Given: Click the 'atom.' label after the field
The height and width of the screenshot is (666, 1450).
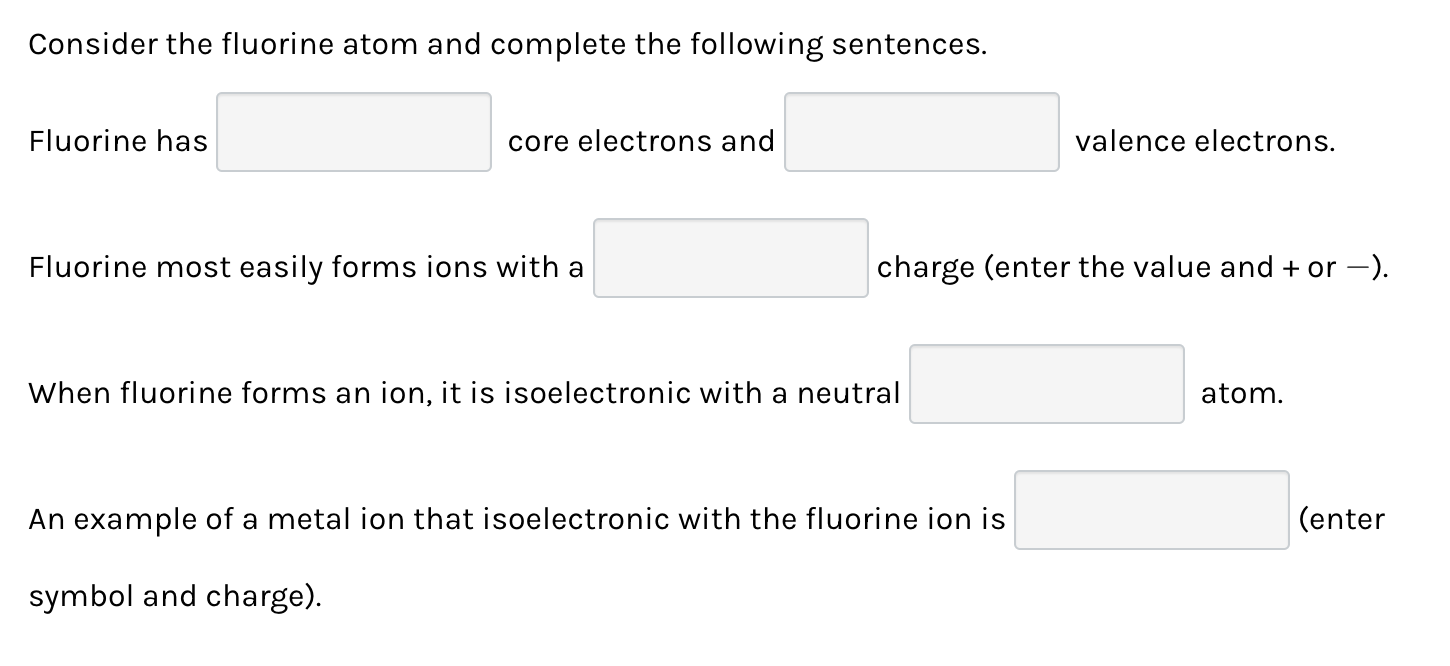Looking at the screenshot, I should point(1241,394).
